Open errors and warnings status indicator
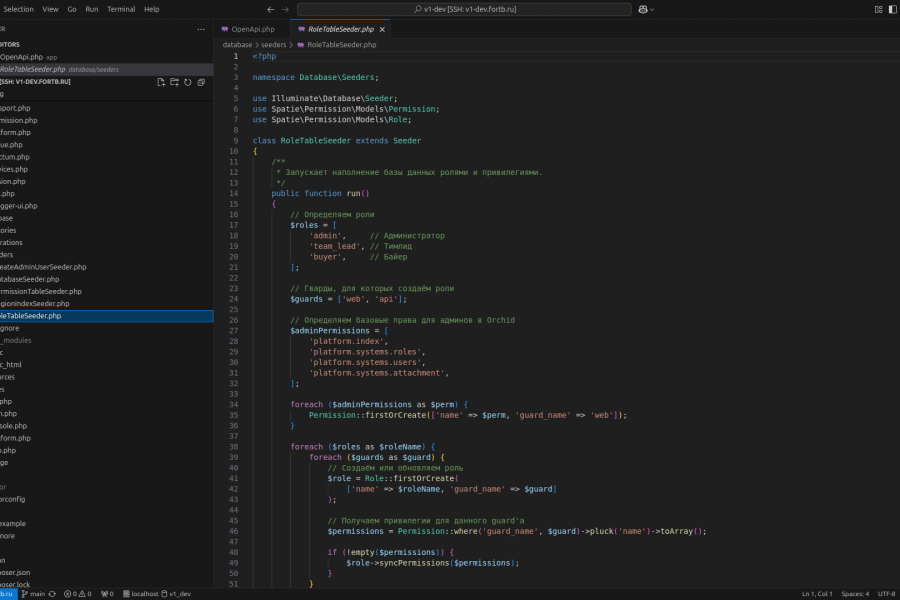This screenshot has width=900, height=600. point(79,594)
